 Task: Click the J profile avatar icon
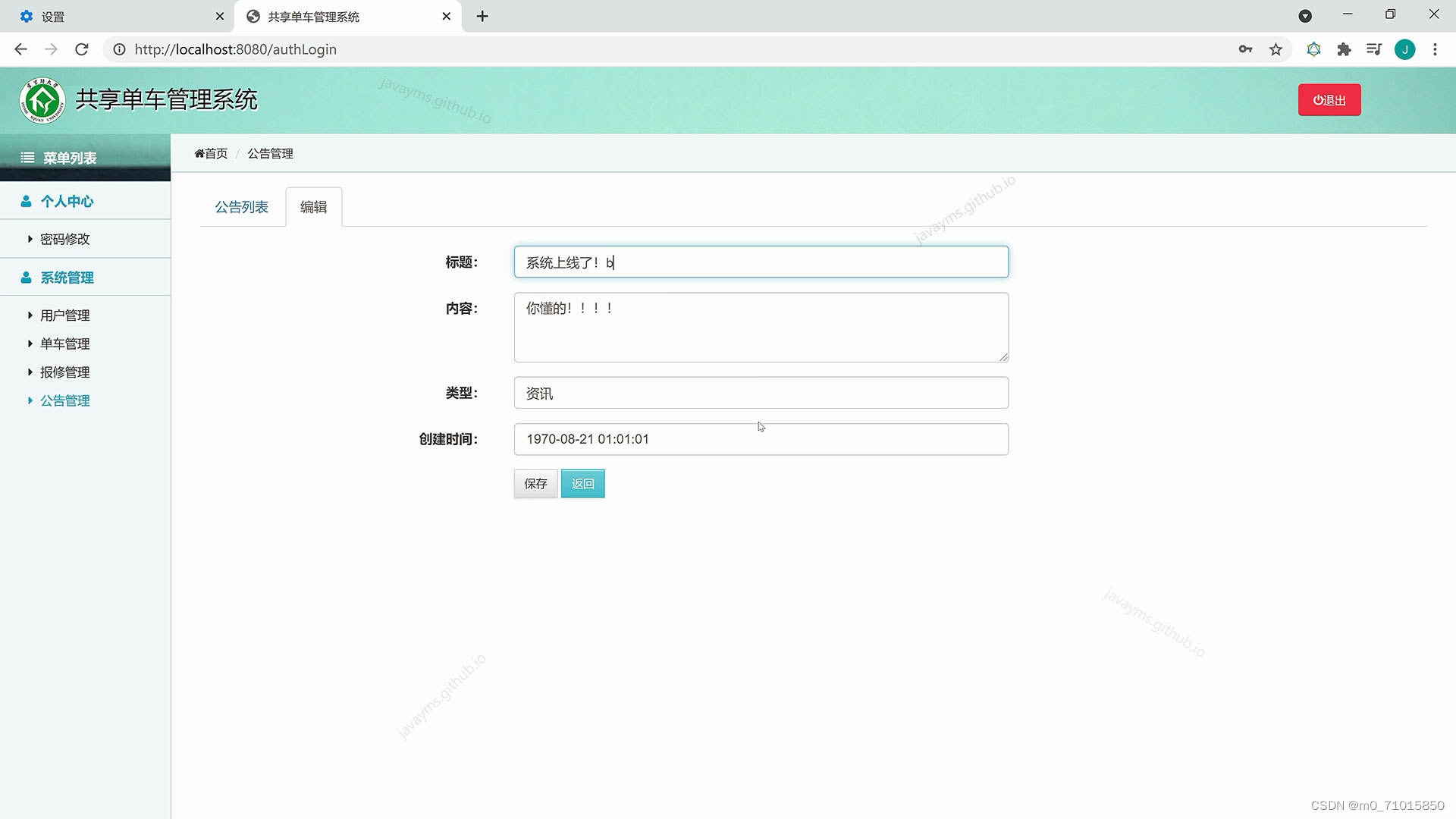[x=1404, y=49]
